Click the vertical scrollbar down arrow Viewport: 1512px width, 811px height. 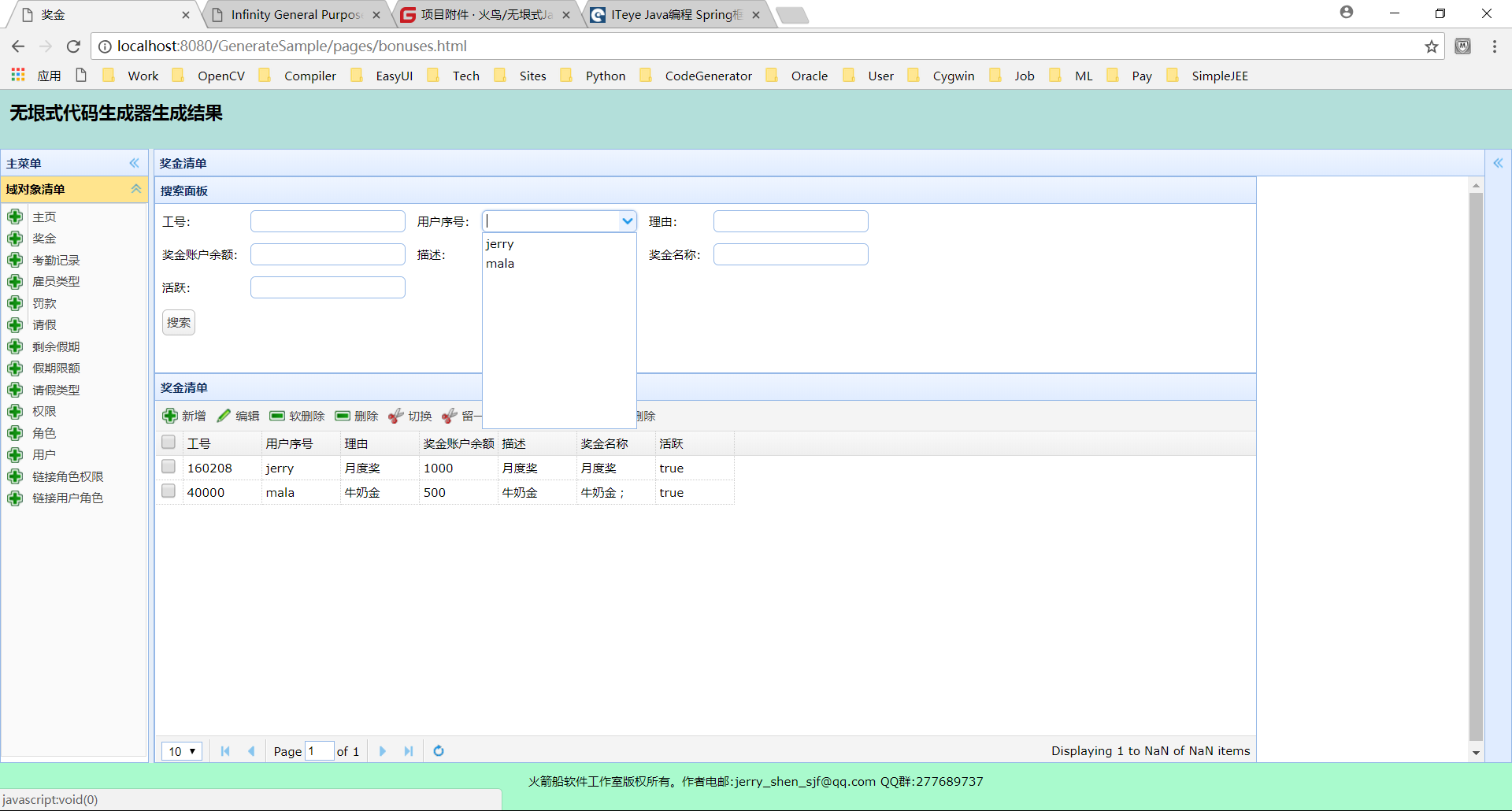pyautogui.click(x=1476, y=753)
